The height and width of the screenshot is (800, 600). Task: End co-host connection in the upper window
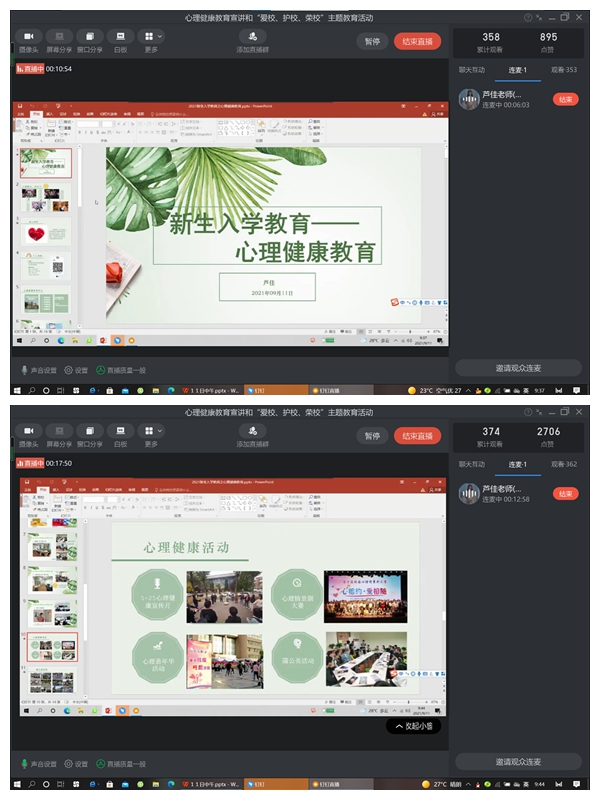pos(566,99)
